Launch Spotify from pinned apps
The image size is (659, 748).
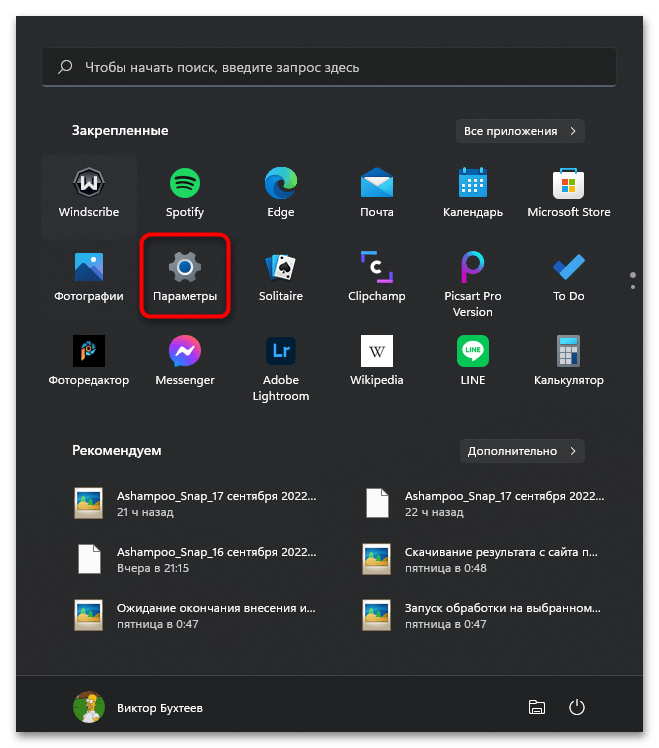(185, 194)
